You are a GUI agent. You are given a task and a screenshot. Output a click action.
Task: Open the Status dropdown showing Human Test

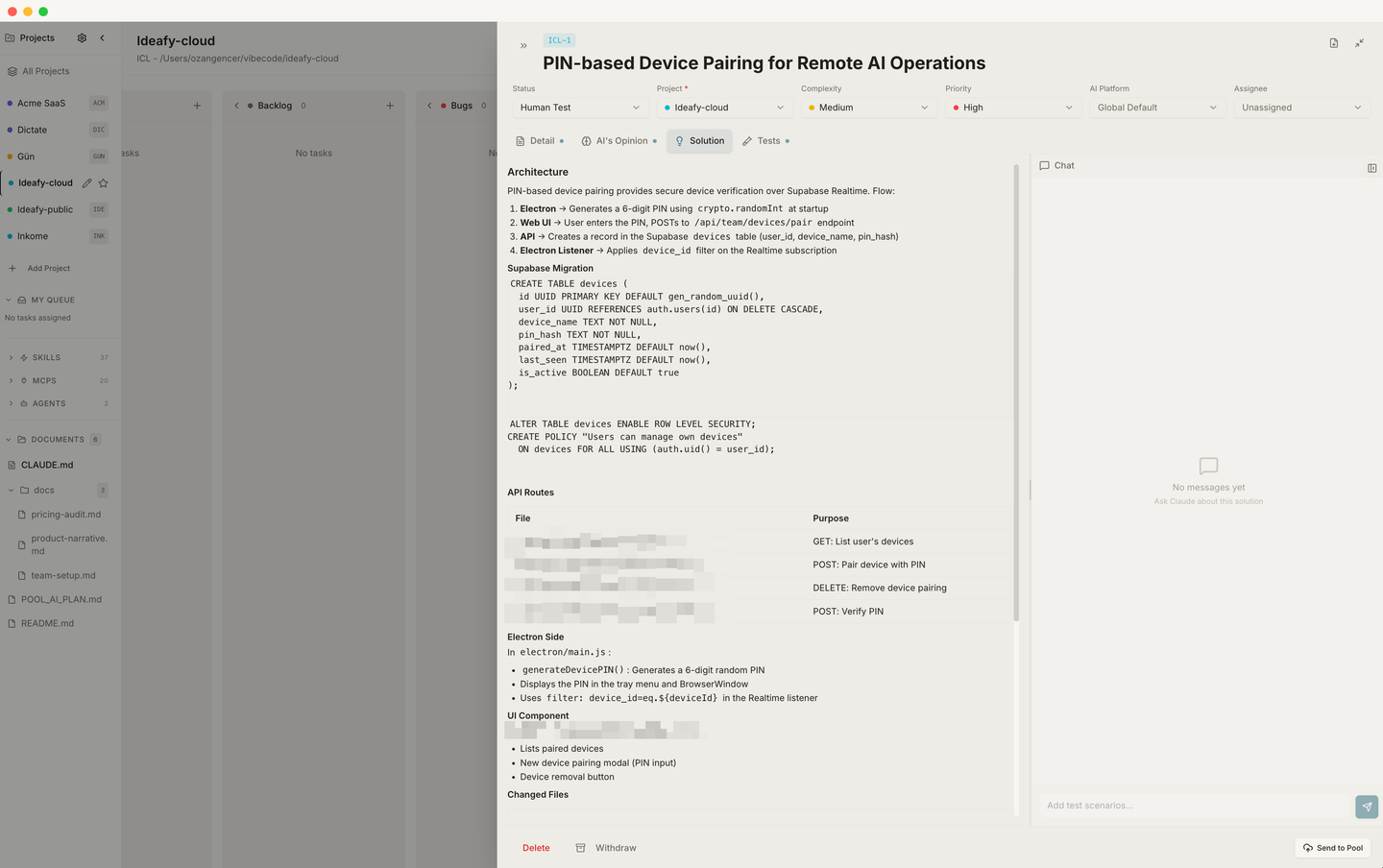point(580,108)
